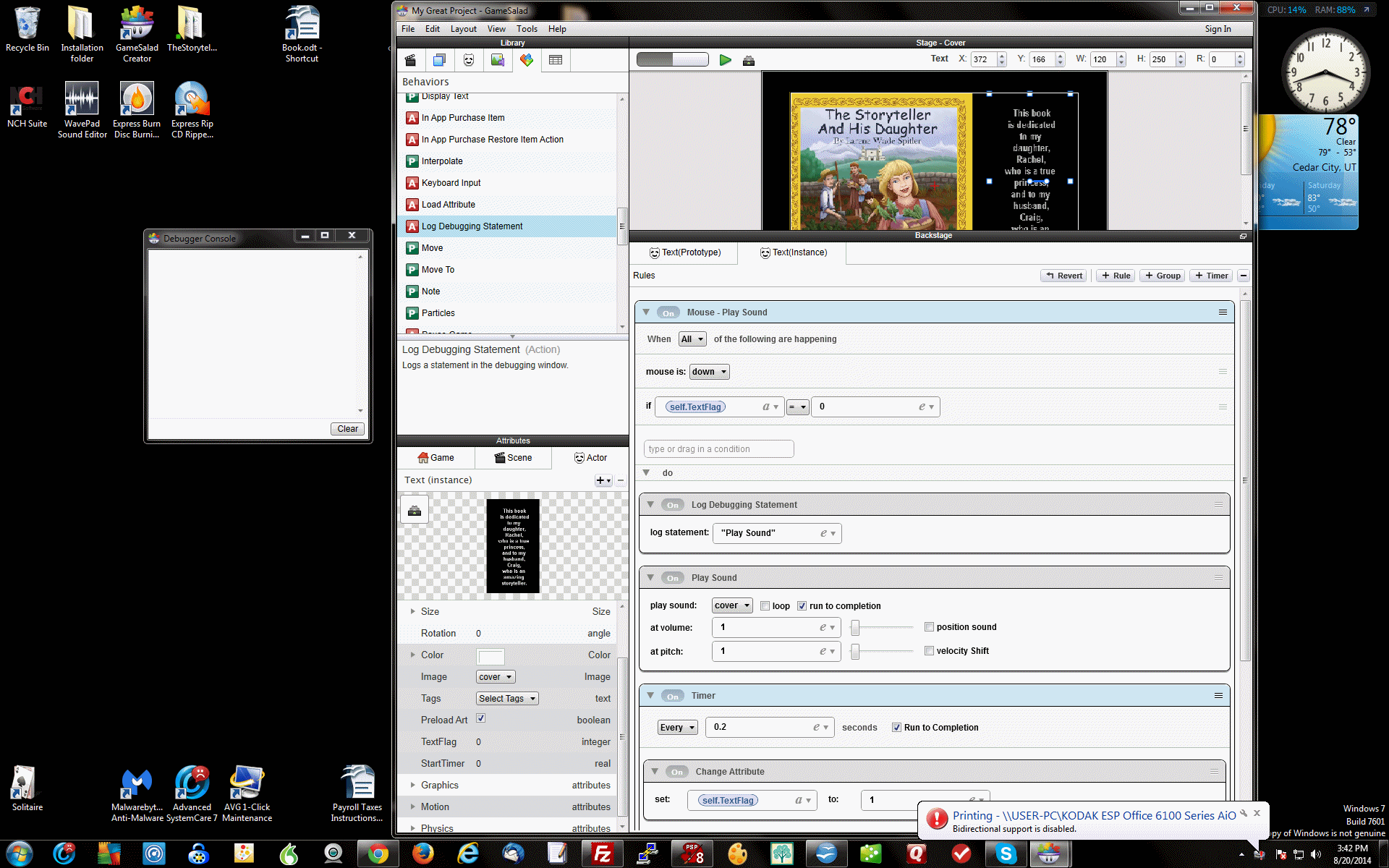Enable the loop checkbox in Play Sound

pos(765,605)
